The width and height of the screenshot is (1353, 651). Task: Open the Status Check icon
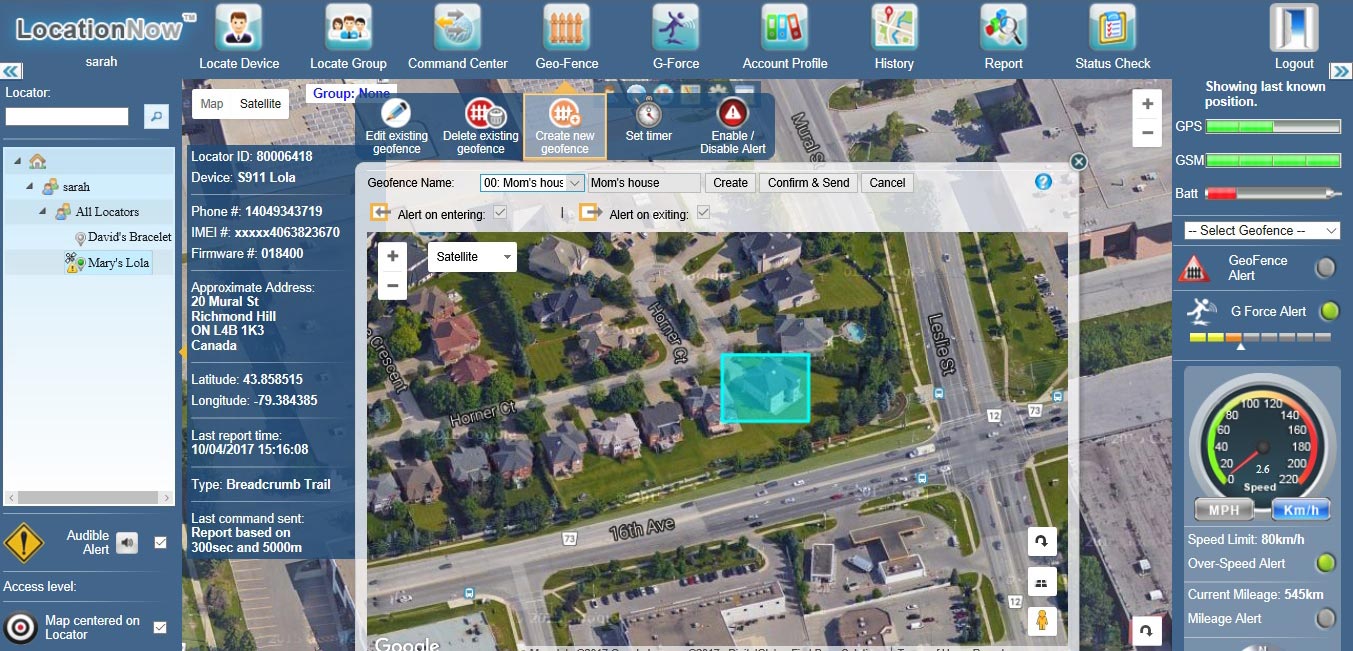click(1112, 28)
